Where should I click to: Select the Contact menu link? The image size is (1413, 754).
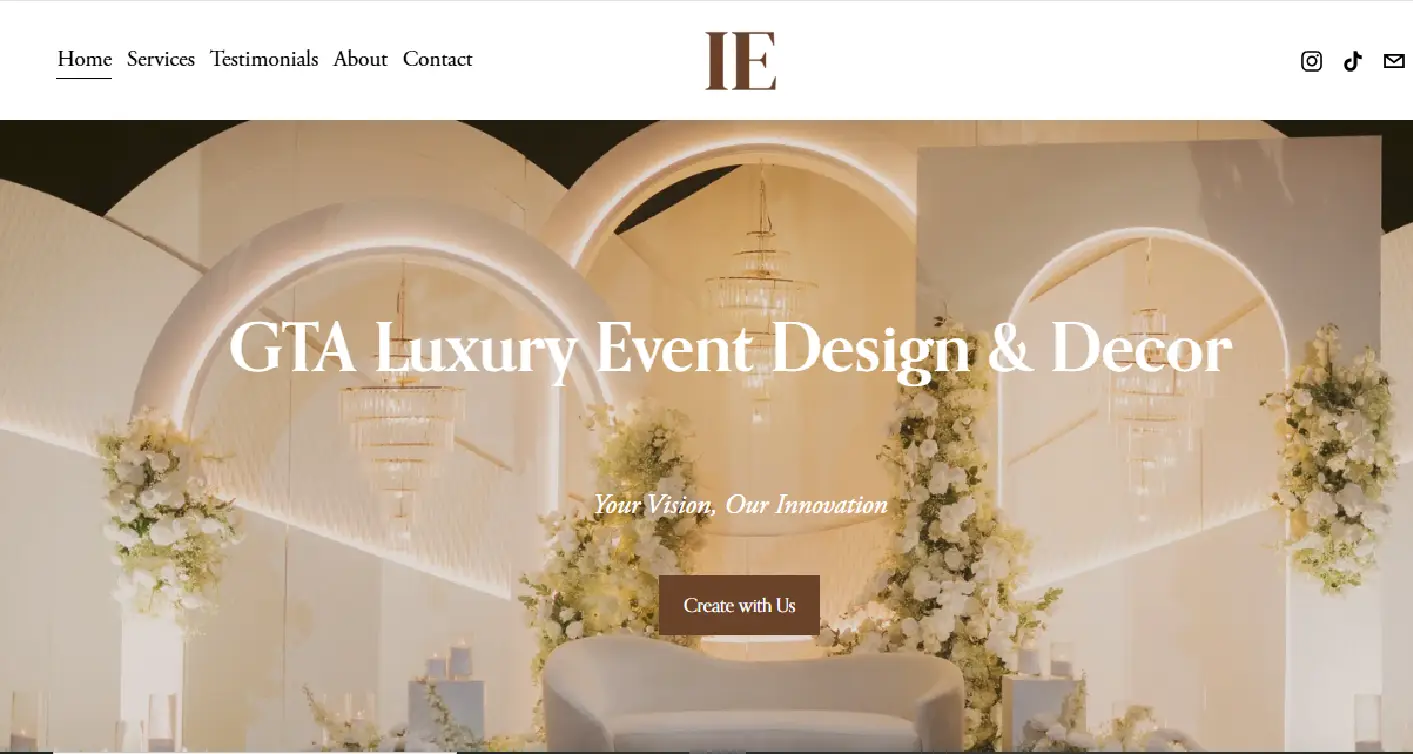tap(437, 59)
